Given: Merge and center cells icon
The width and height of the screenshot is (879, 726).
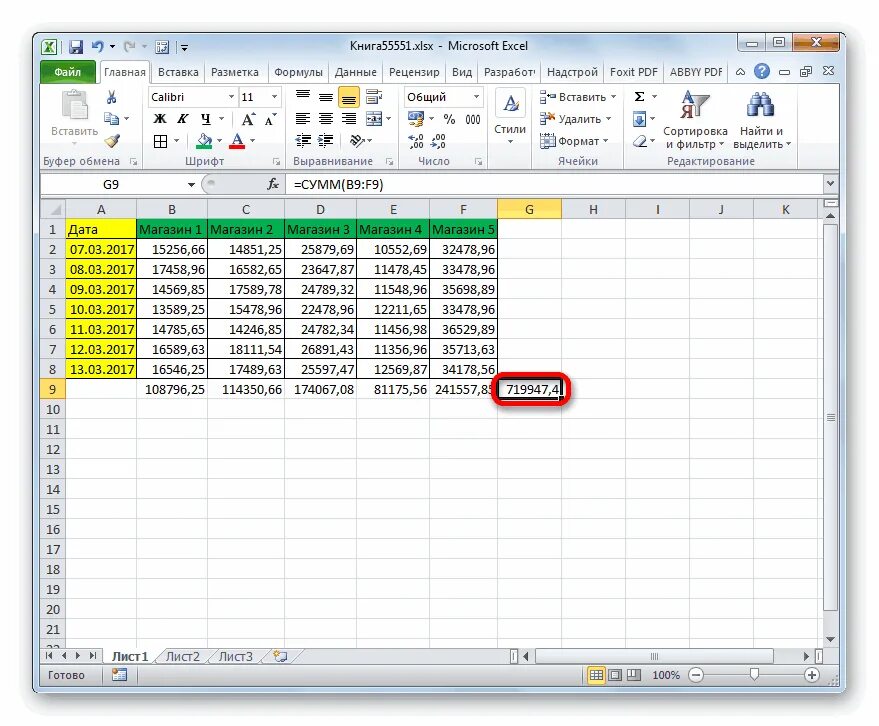Looking at the screenshot, I should tap(374, 119).
